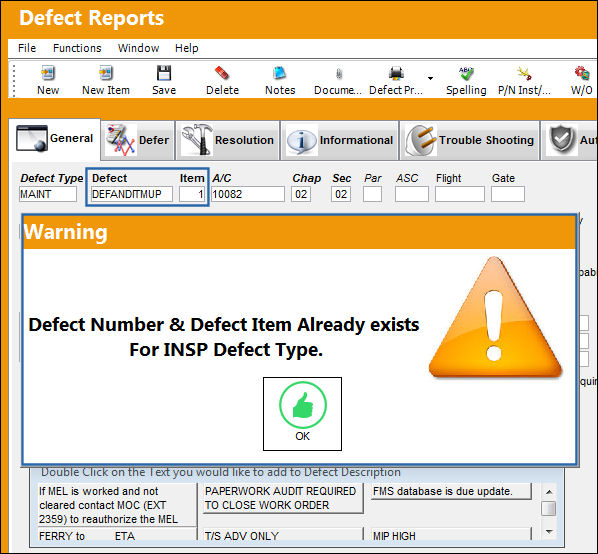598x554 pixels.
Task: Click the Chap field
Action: coord(301,194)
